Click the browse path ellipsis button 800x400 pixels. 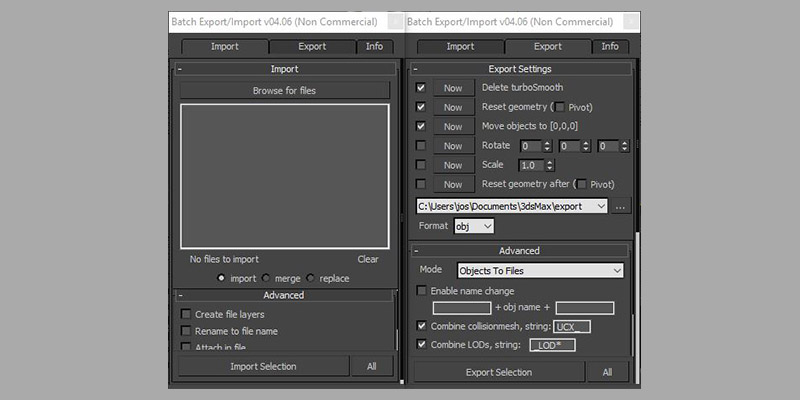(x=620, y=206)
